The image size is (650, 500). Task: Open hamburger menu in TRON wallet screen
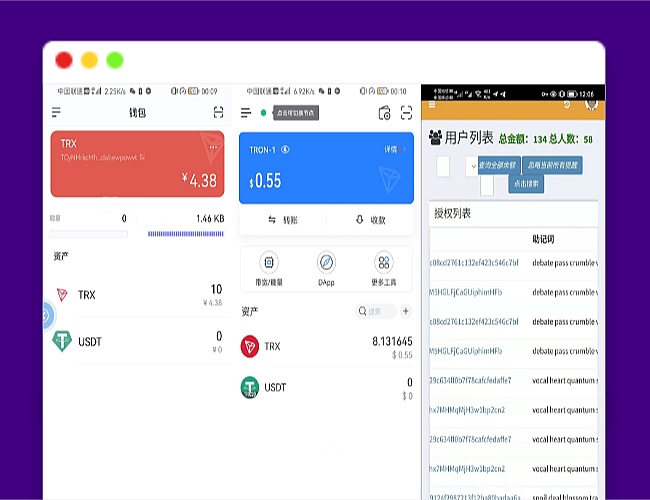coord(247,113)
